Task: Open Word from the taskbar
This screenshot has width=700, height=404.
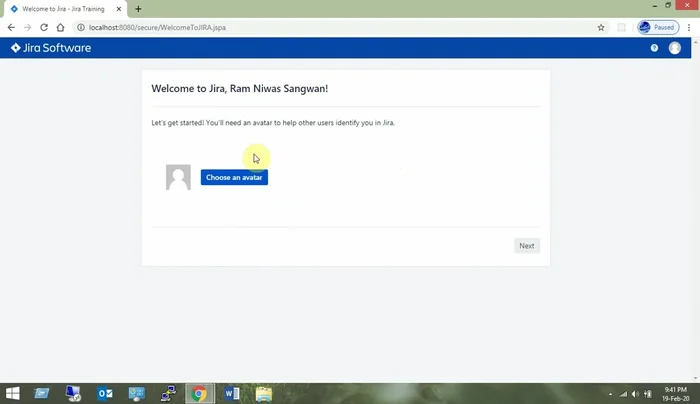Action: [232, 393]
